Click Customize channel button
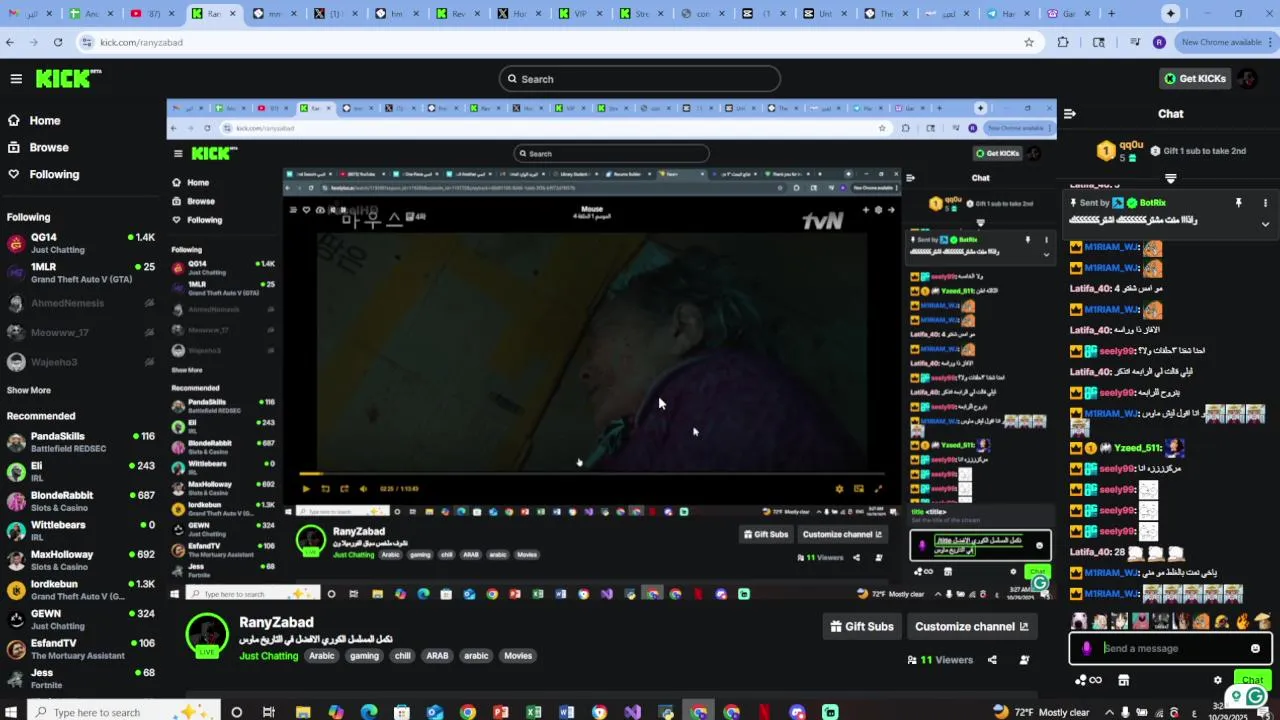 click(971, 626)
